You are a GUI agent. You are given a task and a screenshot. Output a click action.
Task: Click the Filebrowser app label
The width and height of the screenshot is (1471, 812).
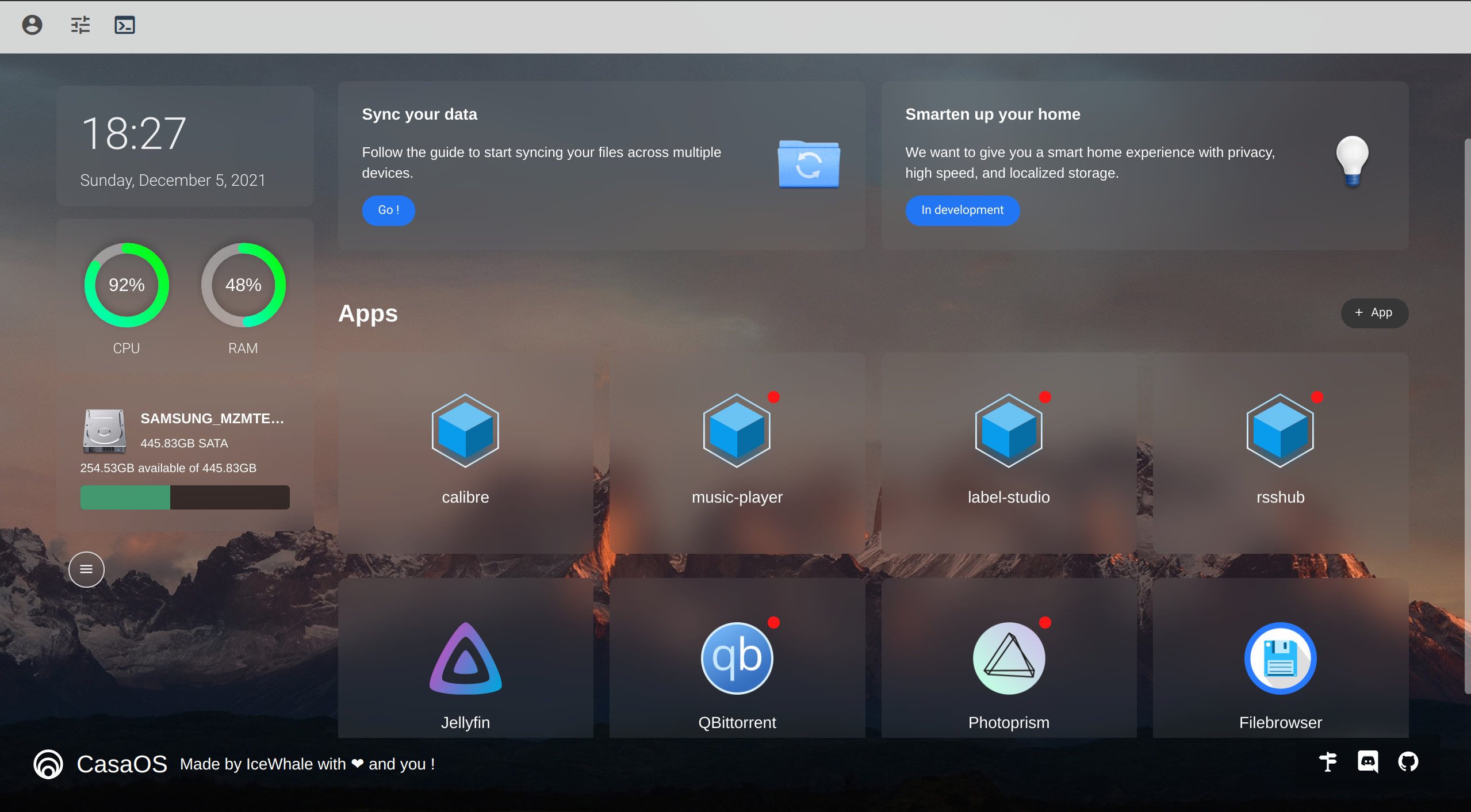(1280, 723)
